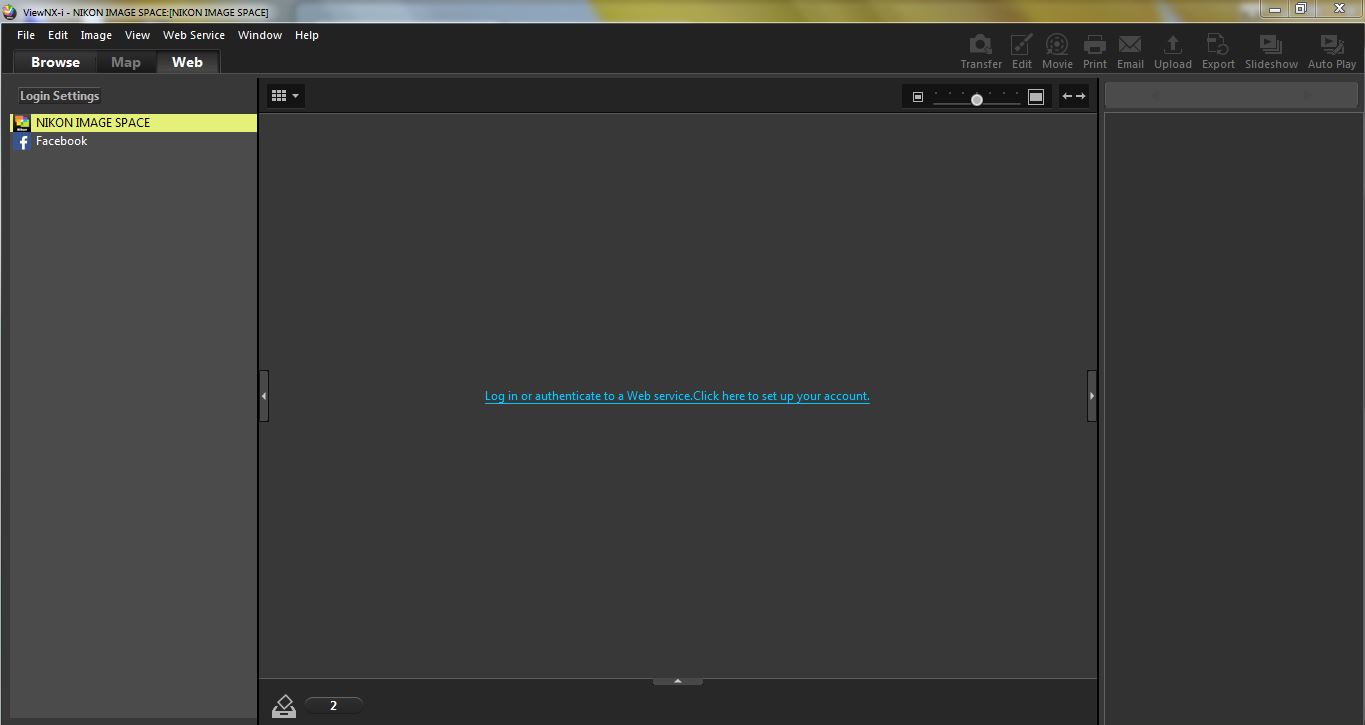Click the left-right arrows toggle icon
This screenshot has height=725, width=1365.
pos(1074,96)
